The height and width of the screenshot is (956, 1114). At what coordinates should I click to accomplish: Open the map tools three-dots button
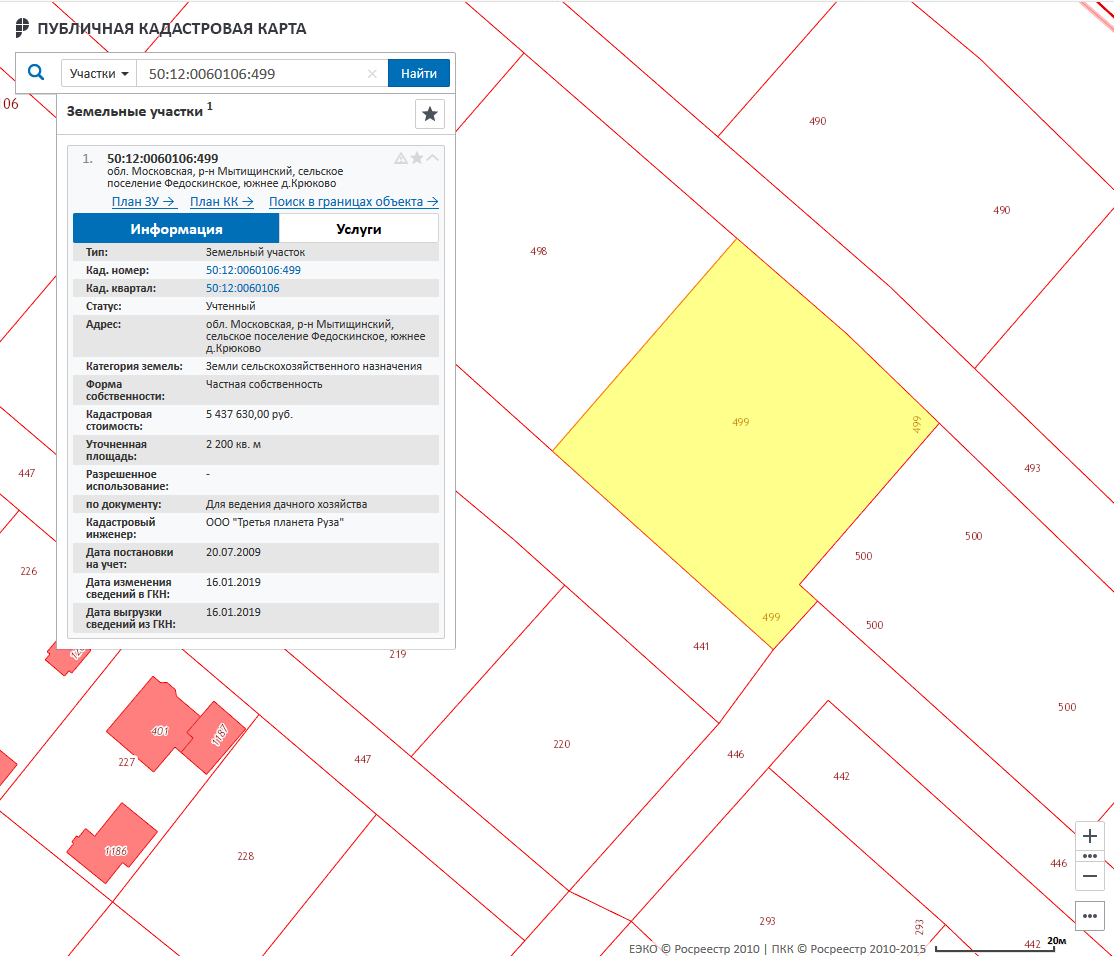(x=1090, y=914)
